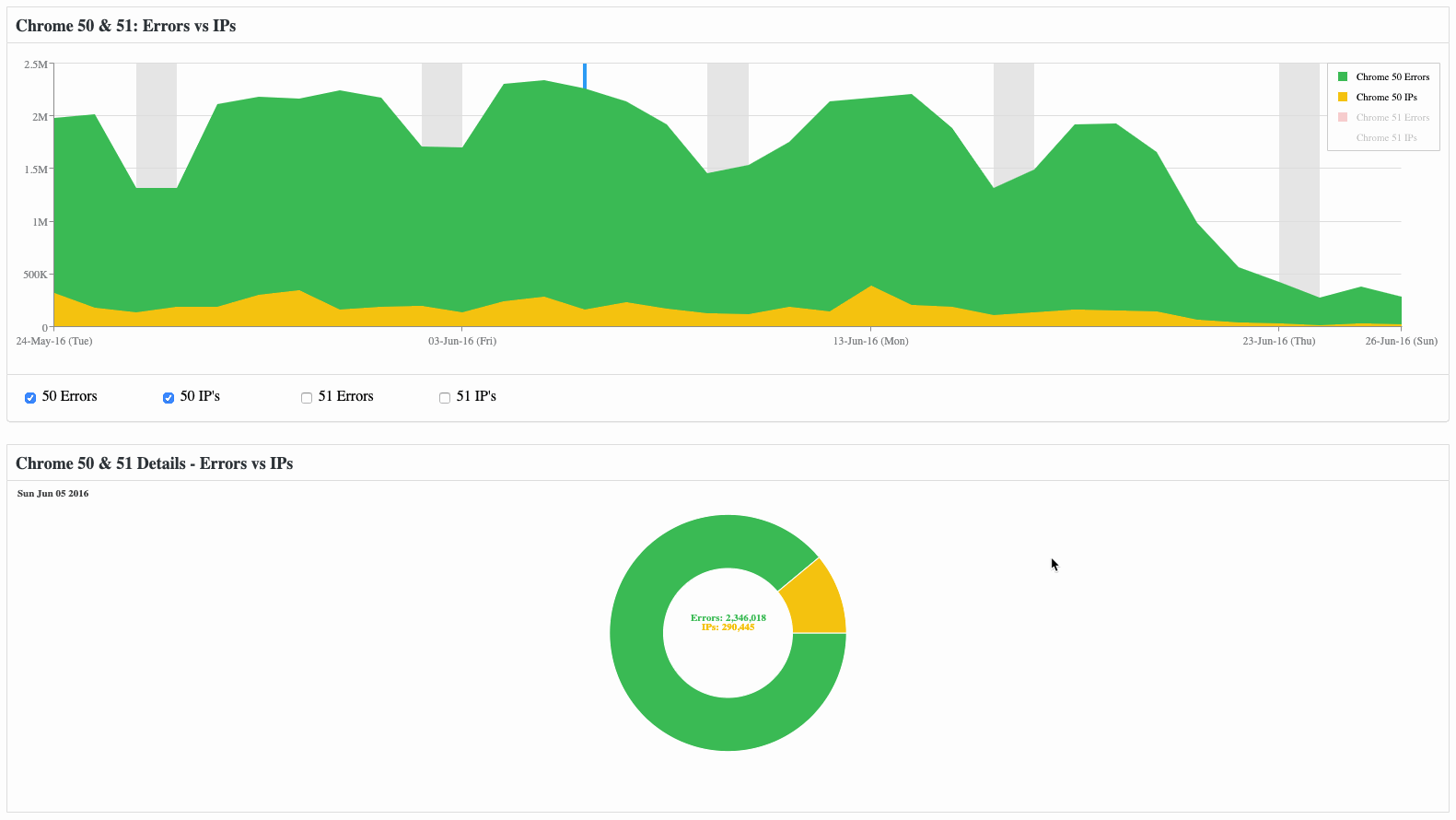This screenshot has height=820, width=1456.
Task: Select Chrome 51 IPs legend entry
Action: 1386,138
